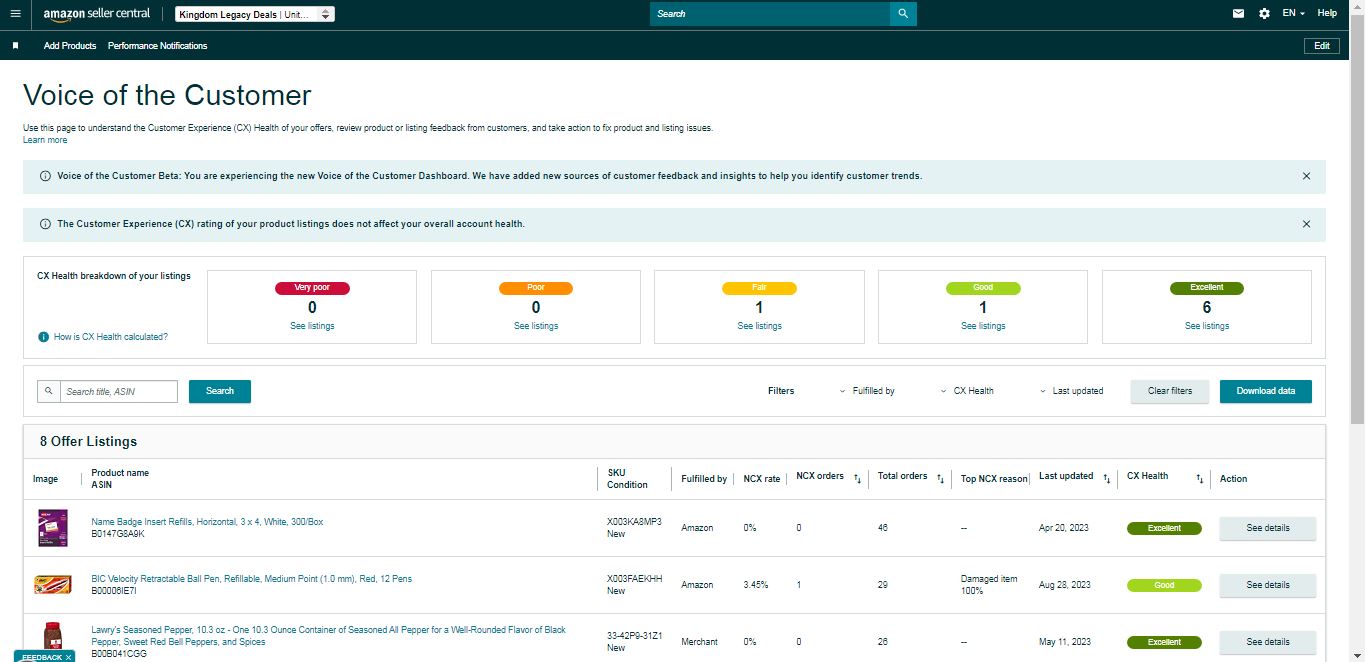
Task: Sort by Total orders column arrows
Action: [x=940, y=479]
